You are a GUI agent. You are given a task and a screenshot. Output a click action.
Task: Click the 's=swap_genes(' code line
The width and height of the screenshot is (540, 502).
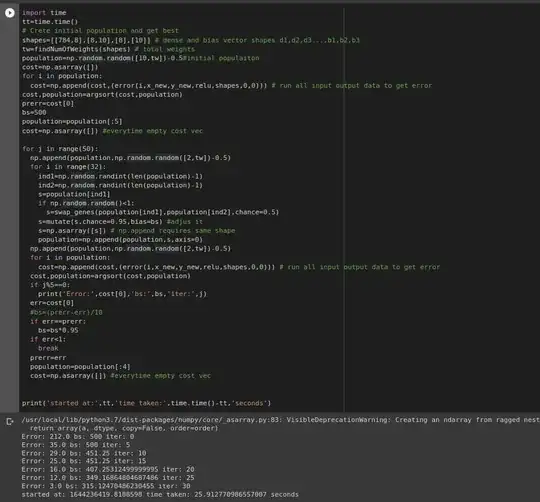tap(163, 212)
